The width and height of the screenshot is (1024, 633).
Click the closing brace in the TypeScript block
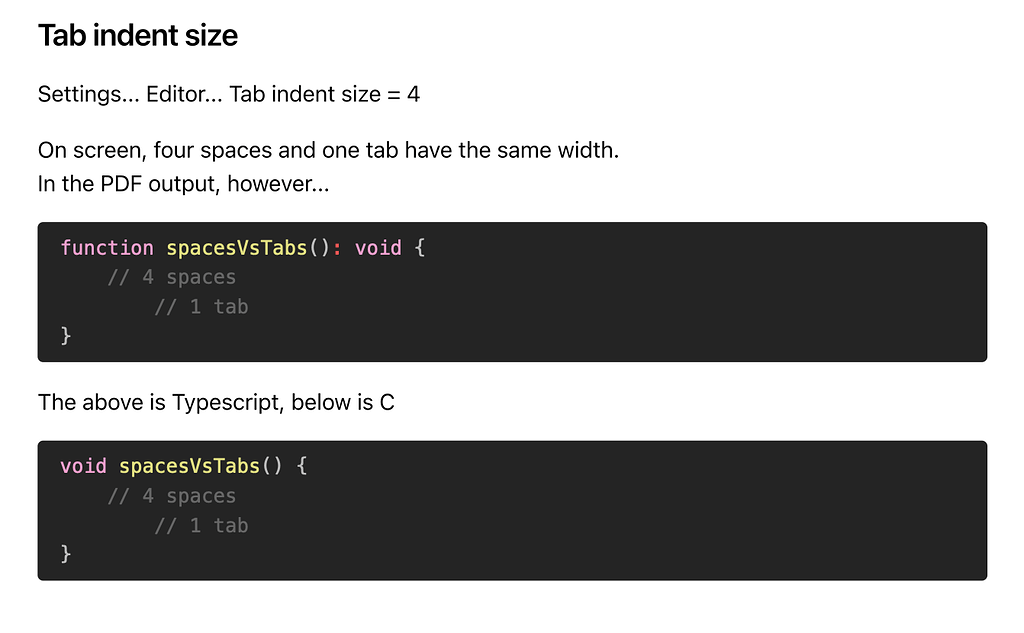66,336
